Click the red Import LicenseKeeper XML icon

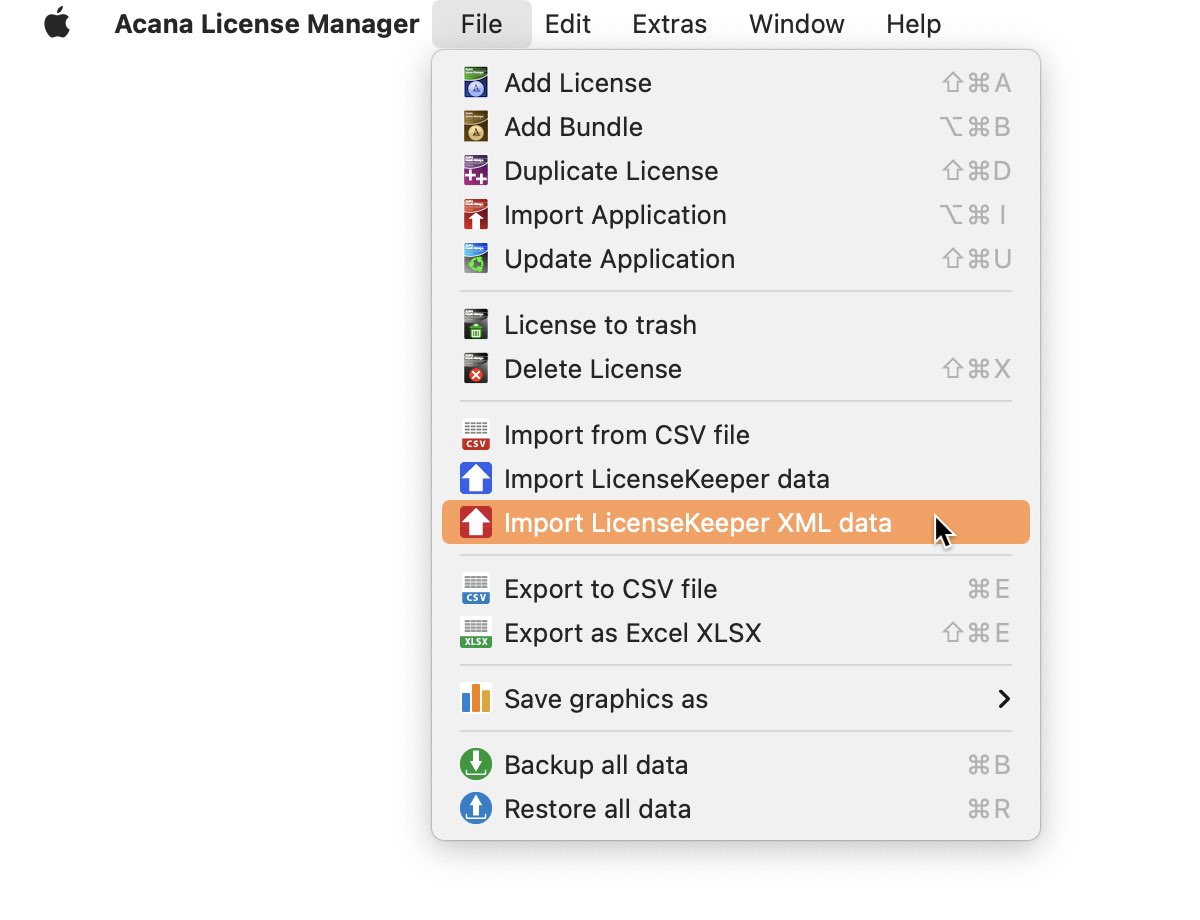click(476, 523)
